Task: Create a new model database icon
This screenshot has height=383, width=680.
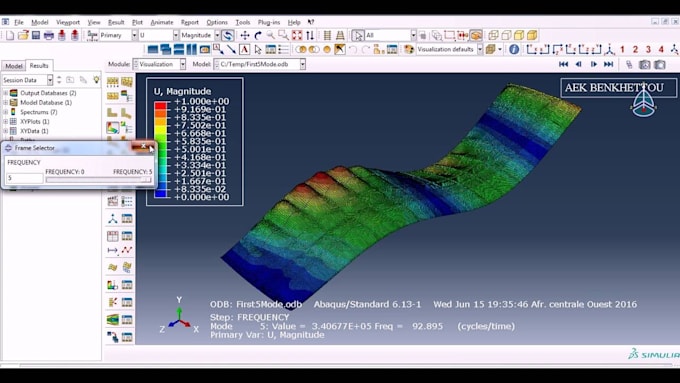Action: [x=10, y=35]
